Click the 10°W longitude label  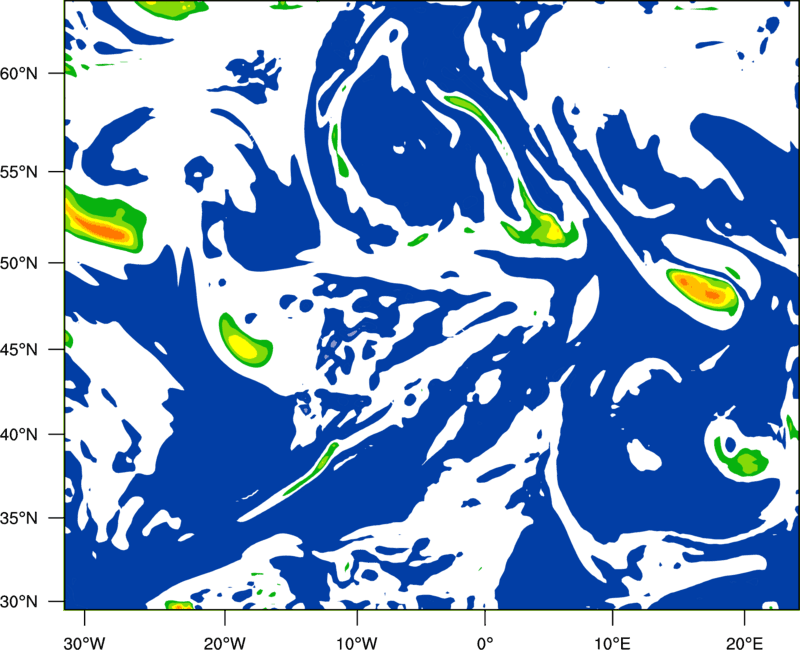(357, 643)
